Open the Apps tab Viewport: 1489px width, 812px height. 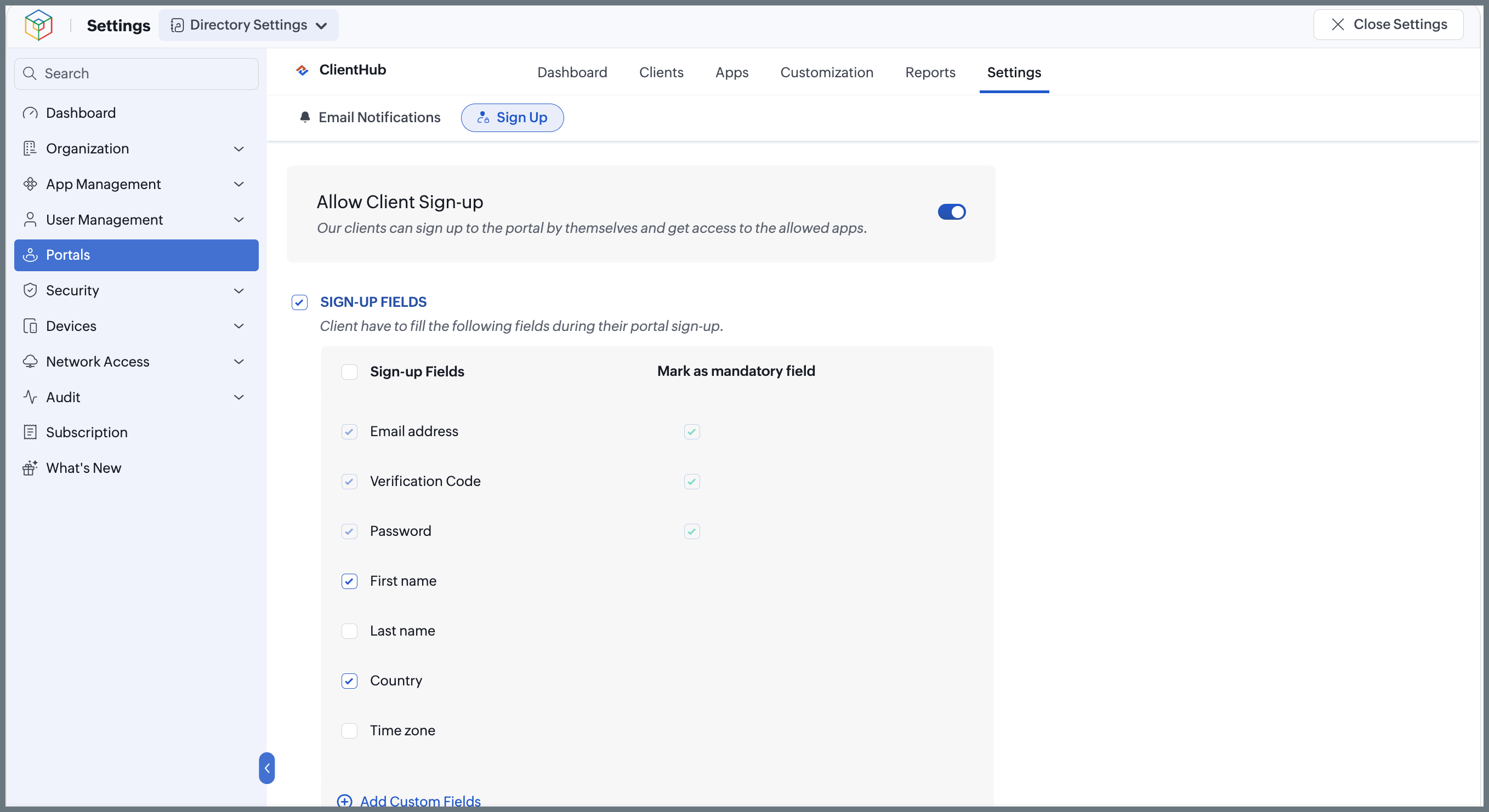click(x=732, y=72)
